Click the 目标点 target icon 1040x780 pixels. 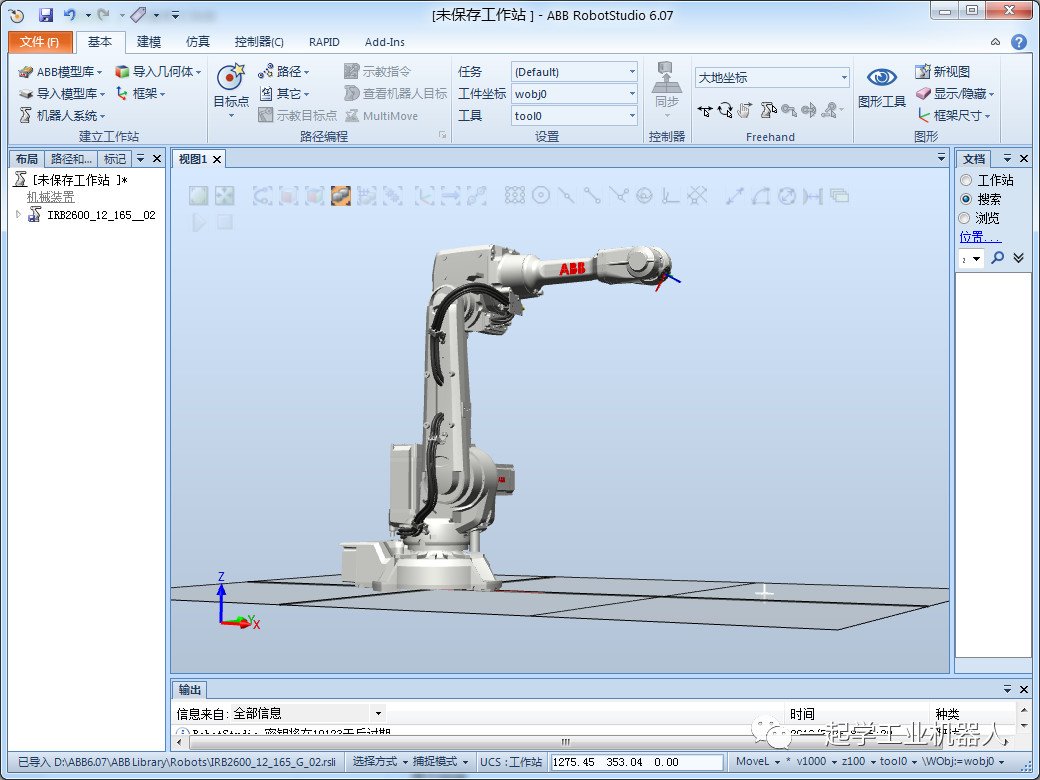(x=231, y=78)
